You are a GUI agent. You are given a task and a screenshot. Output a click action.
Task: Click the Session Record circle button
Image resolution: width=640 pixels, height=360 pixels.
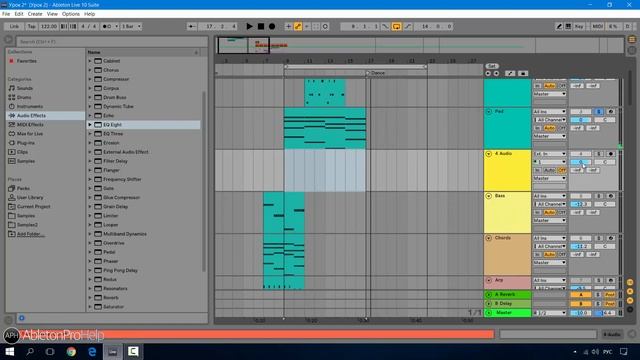[x=325, y=27]
